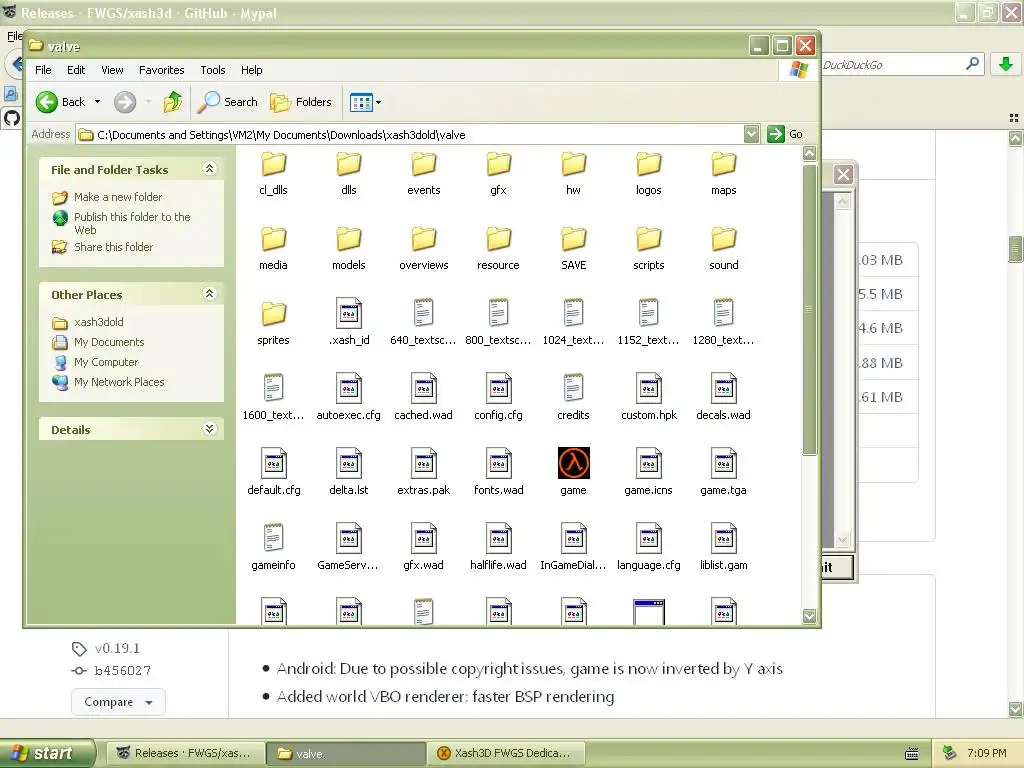Select the gameinfo file
This screenshot has width=1024, height=768.
point(274,548)
